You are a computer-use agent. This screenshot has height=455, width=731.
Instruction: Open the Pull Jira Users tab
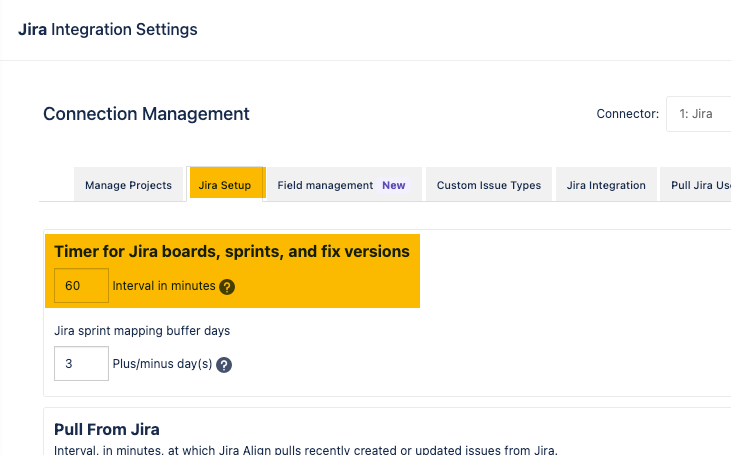[696, 185]
